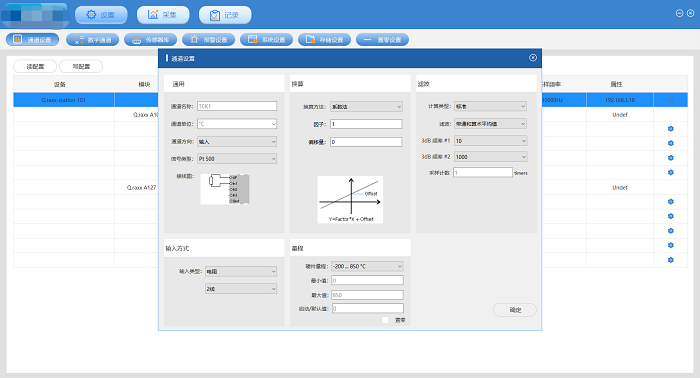The image size is (700, 378).
Task: Close the 通道设置 dialog
Action: 533,58
